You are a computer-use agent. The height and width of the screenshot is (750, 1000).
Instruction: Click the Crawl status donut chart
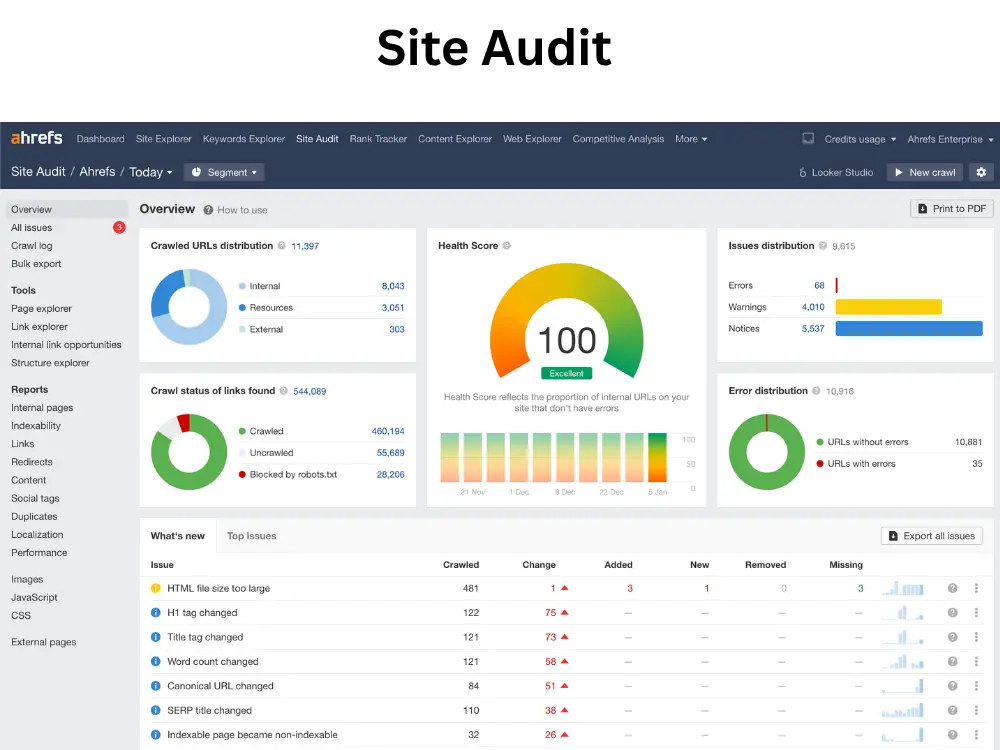click(189, 452)
